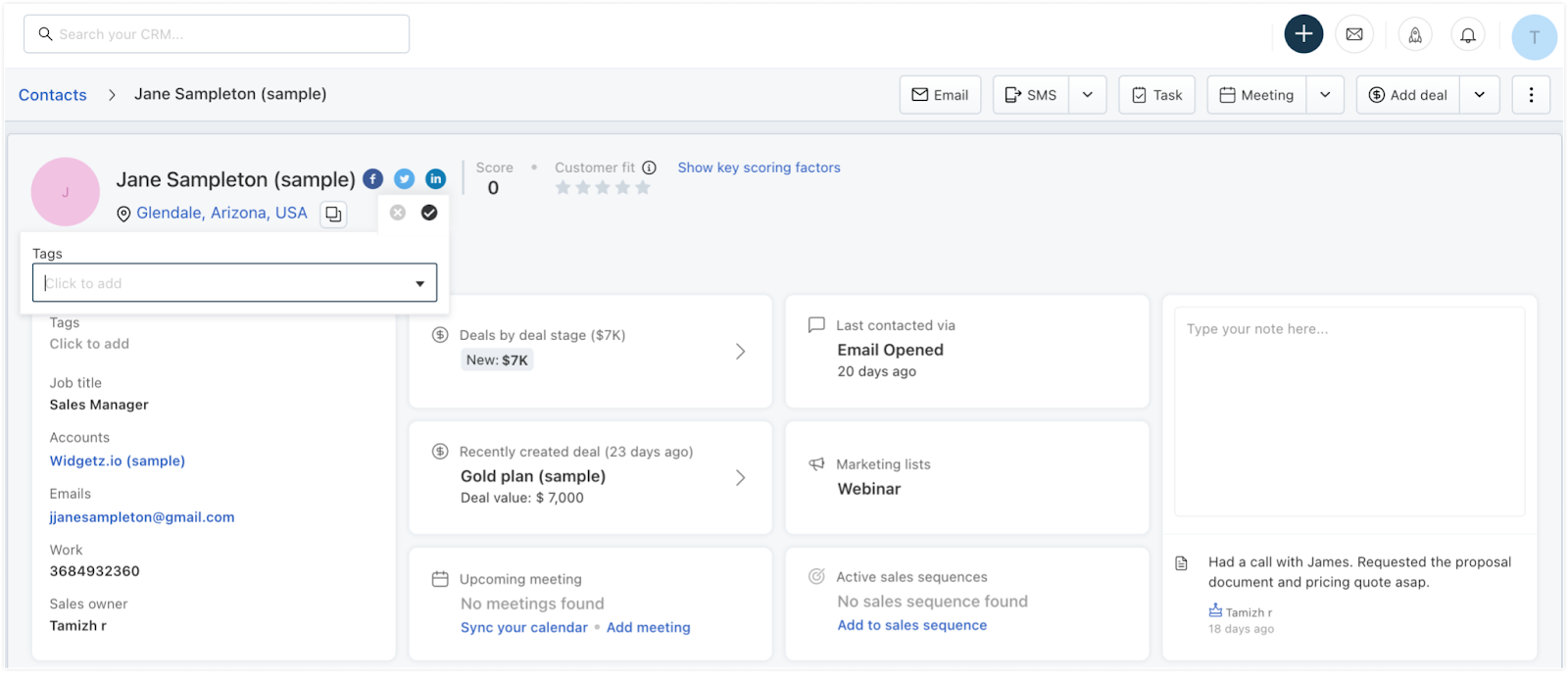Click the Meeting button
This screenshot has height=674, width=1568.
[1256, 95]
